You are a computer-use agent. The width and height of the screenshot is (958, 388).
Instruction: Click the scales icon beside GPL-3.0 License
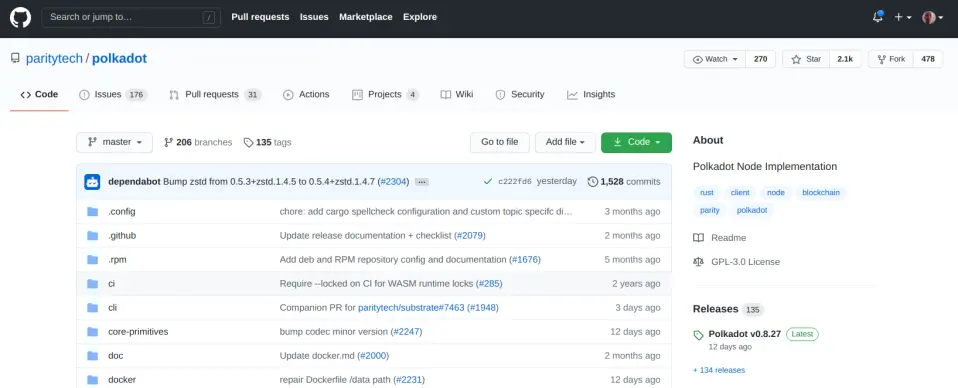[698, 262]
